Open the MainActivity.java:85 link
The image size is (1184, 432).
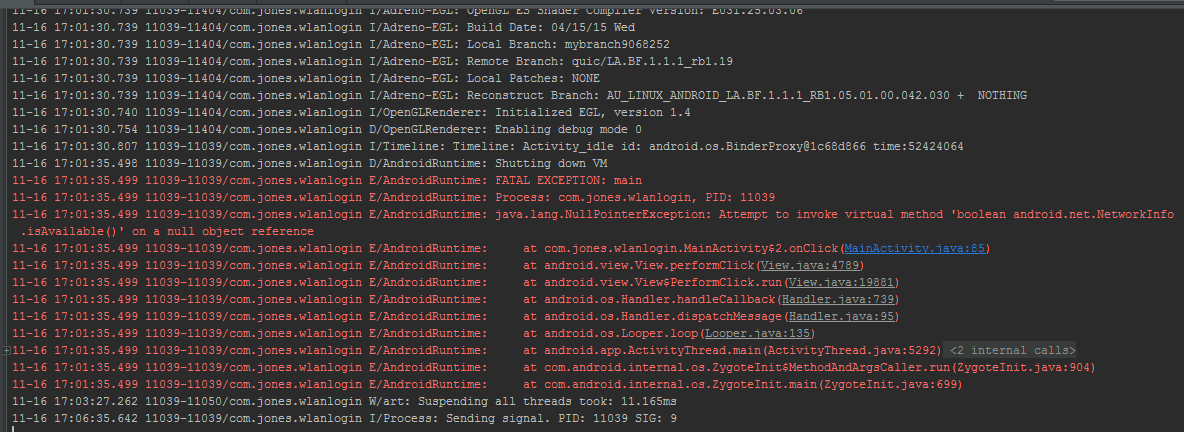click(x=914, y=248)
